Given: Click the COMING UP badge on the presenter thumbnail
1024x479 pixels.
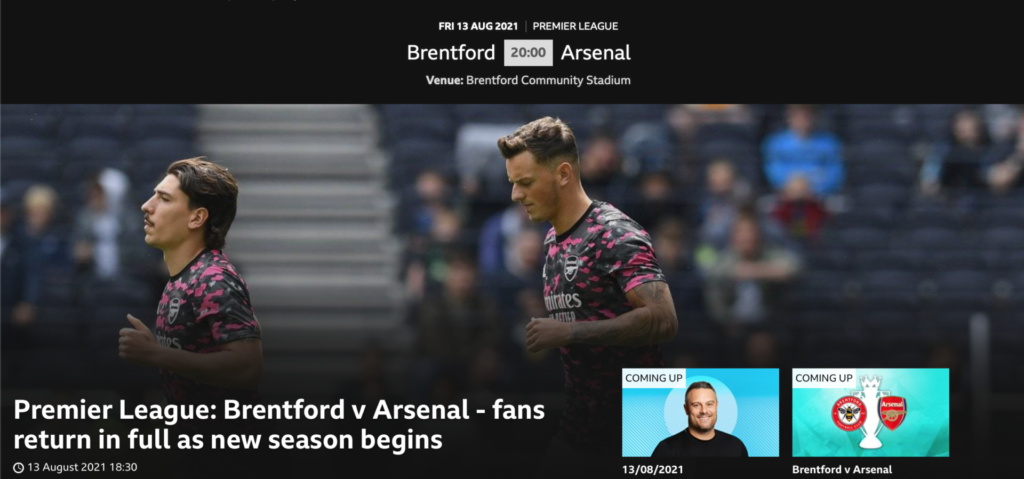Looking at the screenshot, I should (654, 378).
